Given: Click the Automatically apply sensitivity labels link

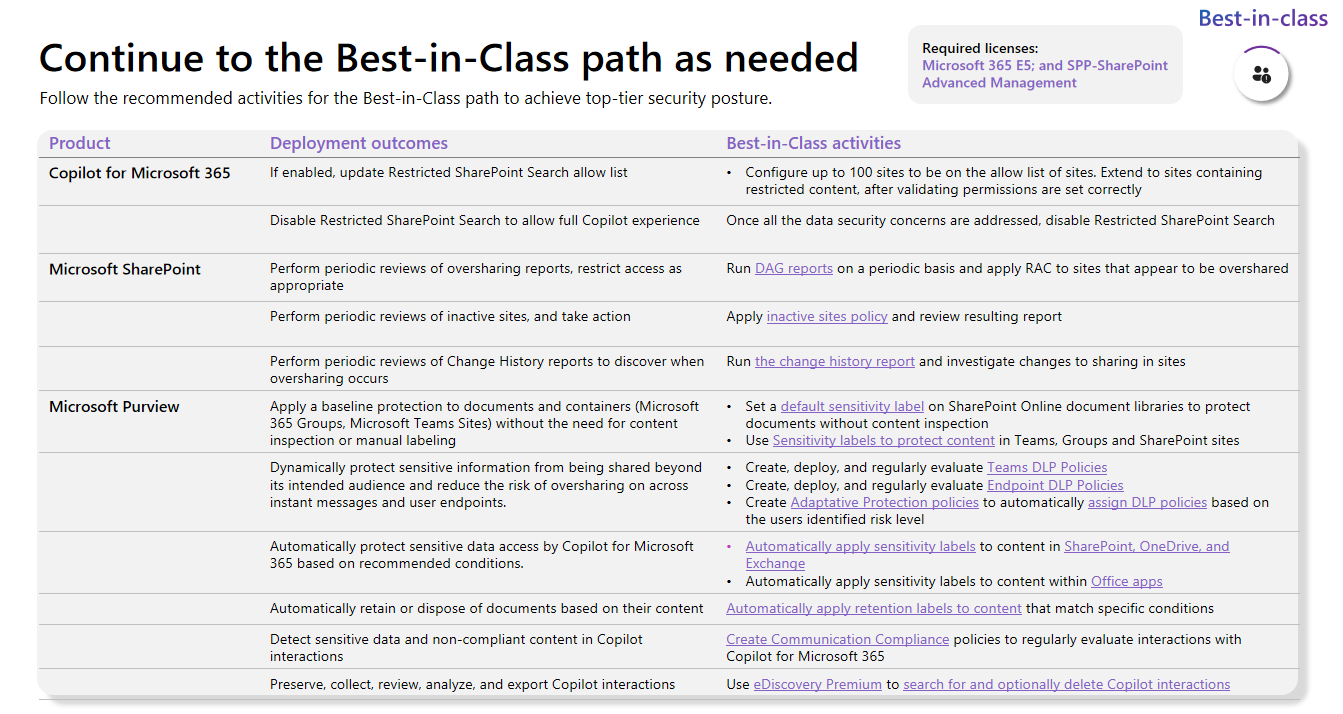Looking at the screenshot, I should [861, 546].
